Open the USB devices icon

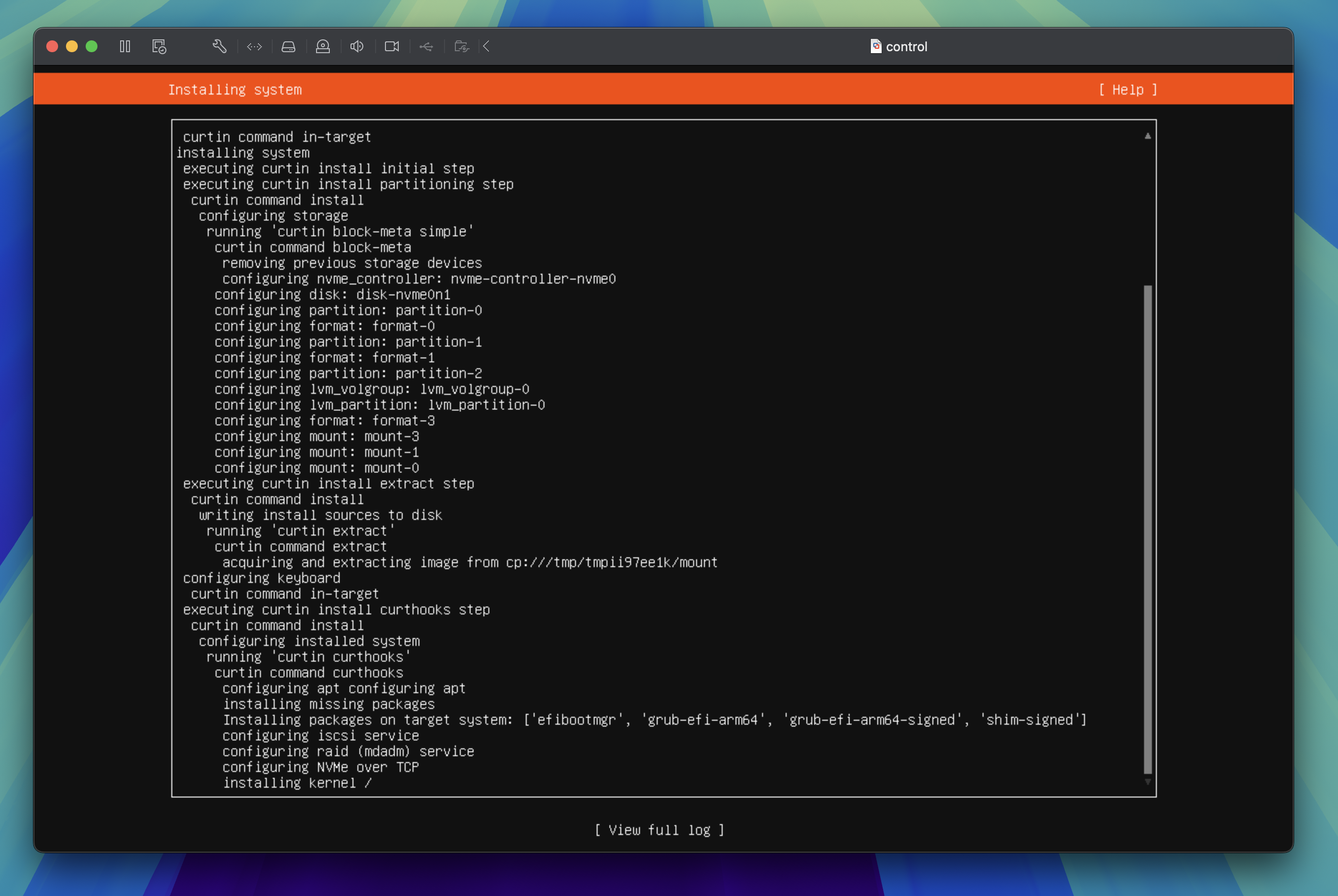(x=427, y=46)
